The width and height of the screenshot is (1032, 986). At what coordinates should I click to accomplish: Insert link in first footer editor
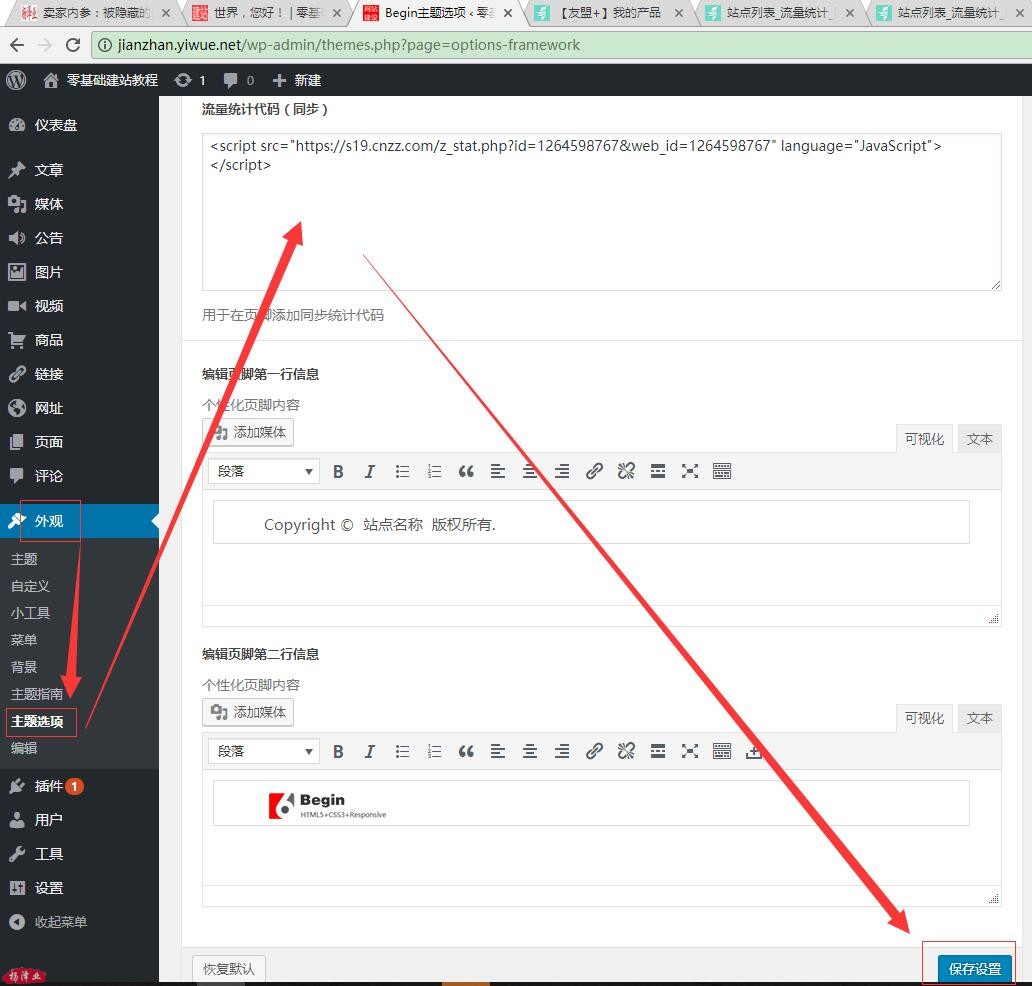594,471
